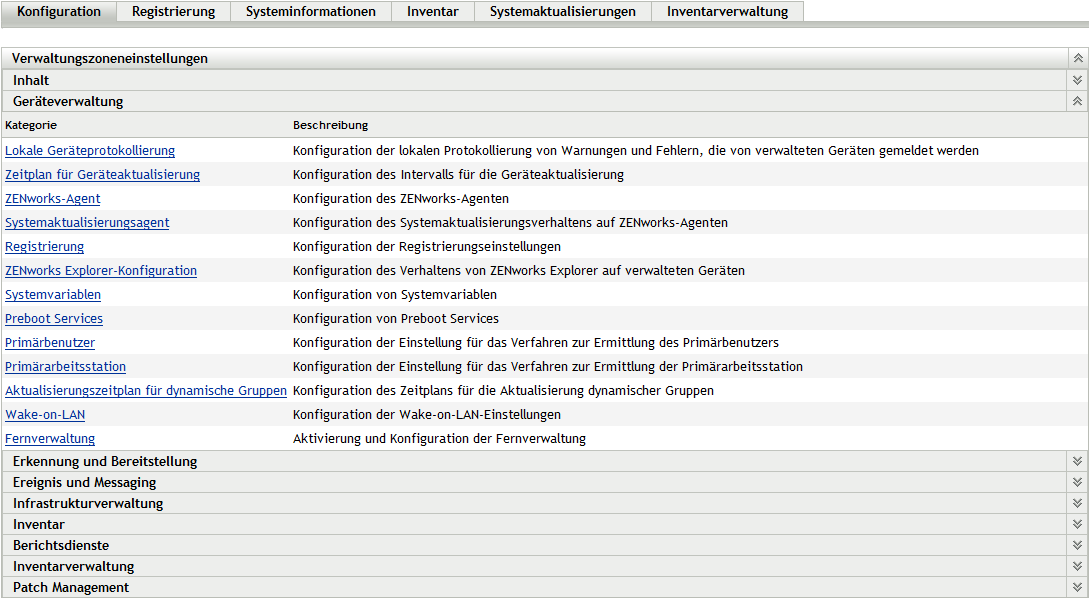Collapse the Geräteverwaltung section chevron
Viewport: 1089px width, 599px height.
pos(1077,101)
